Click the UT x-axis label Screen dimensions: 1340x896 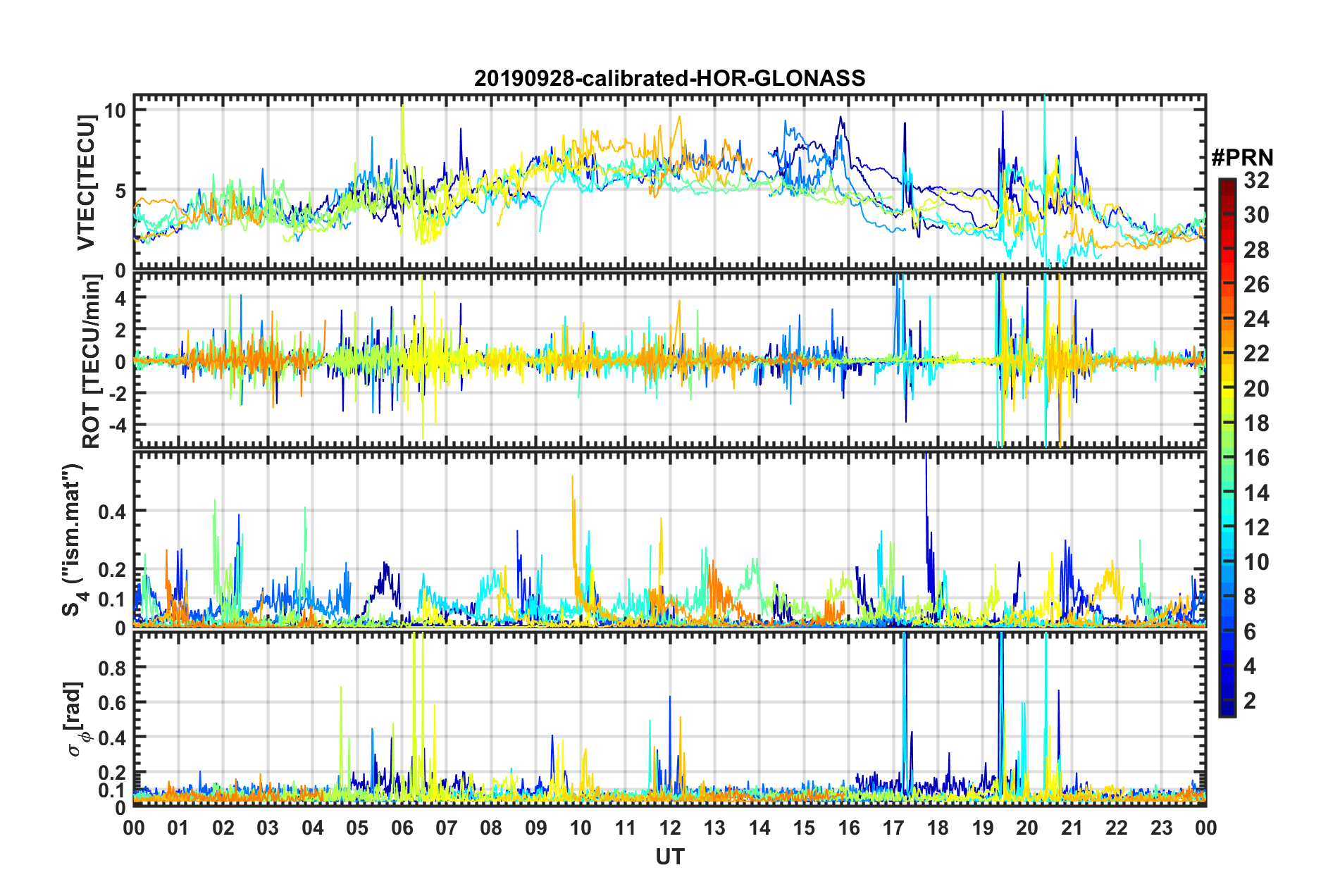click(669, 857)
